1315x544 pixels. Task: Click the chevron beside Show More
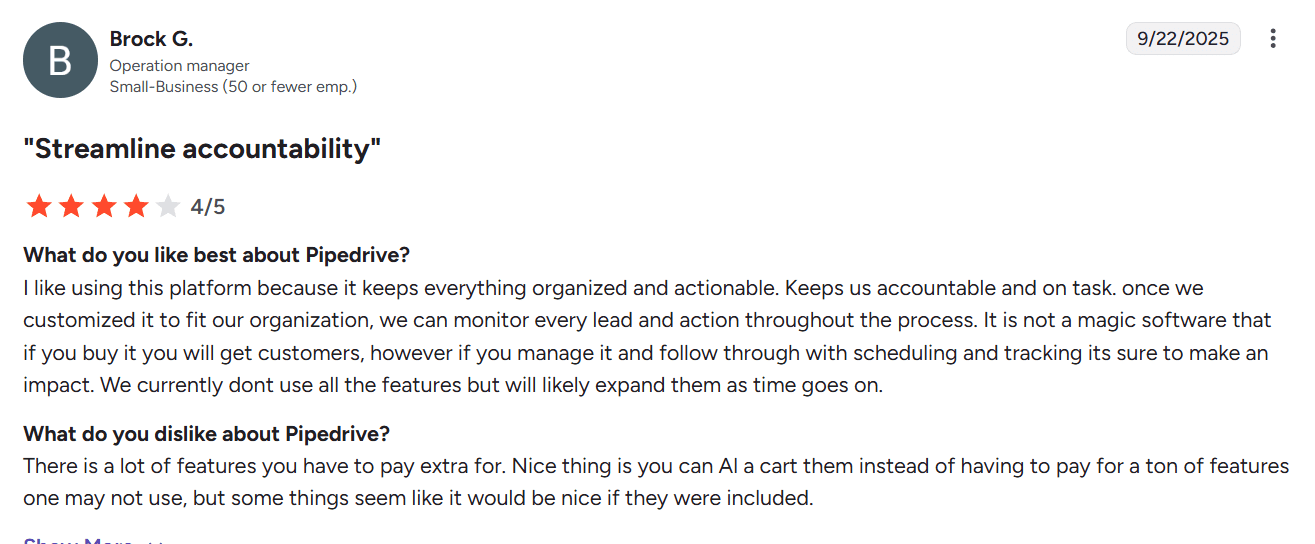(154, 541)
